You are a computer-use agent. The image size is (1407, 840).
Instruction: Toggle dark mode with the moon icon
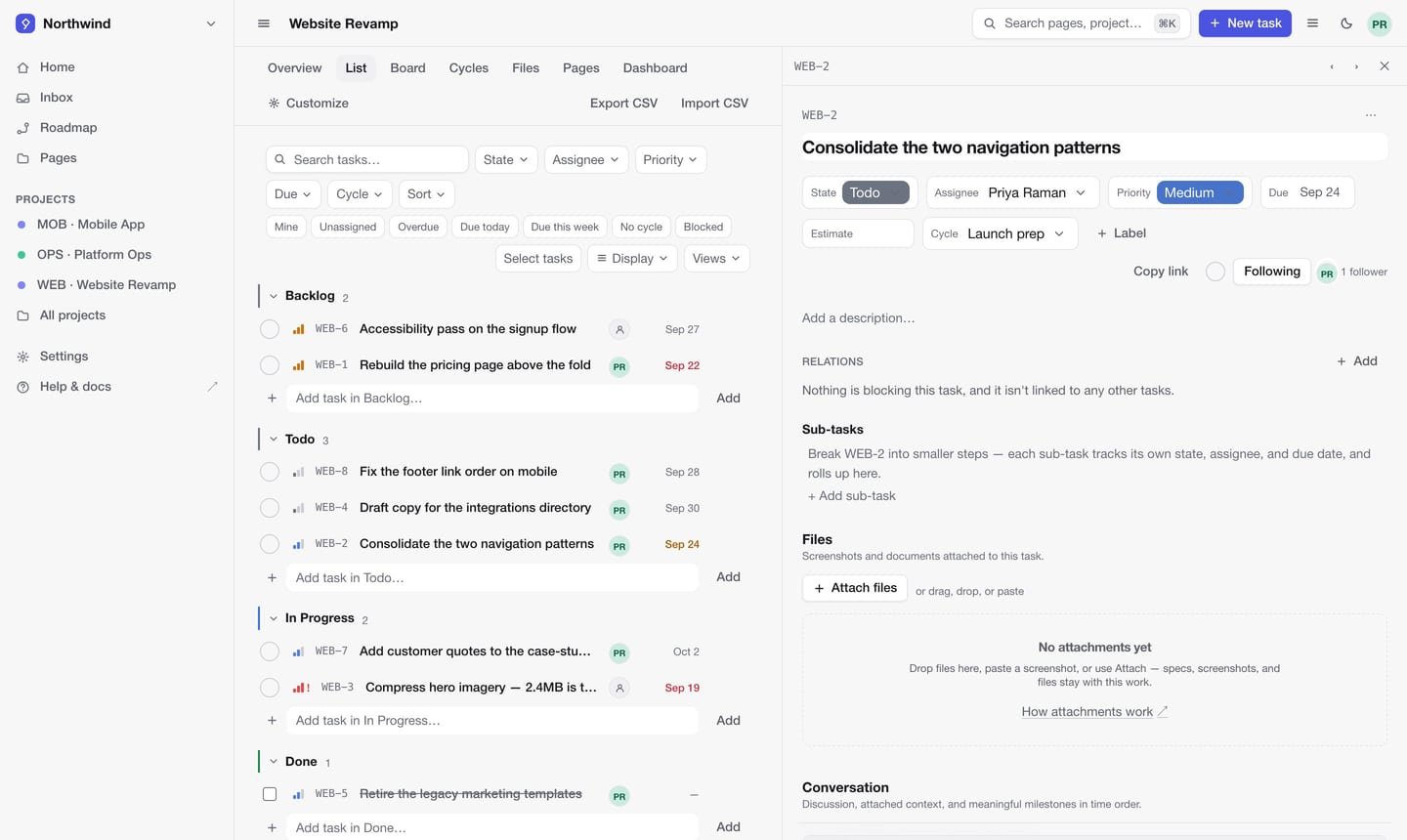(1346, 23)
